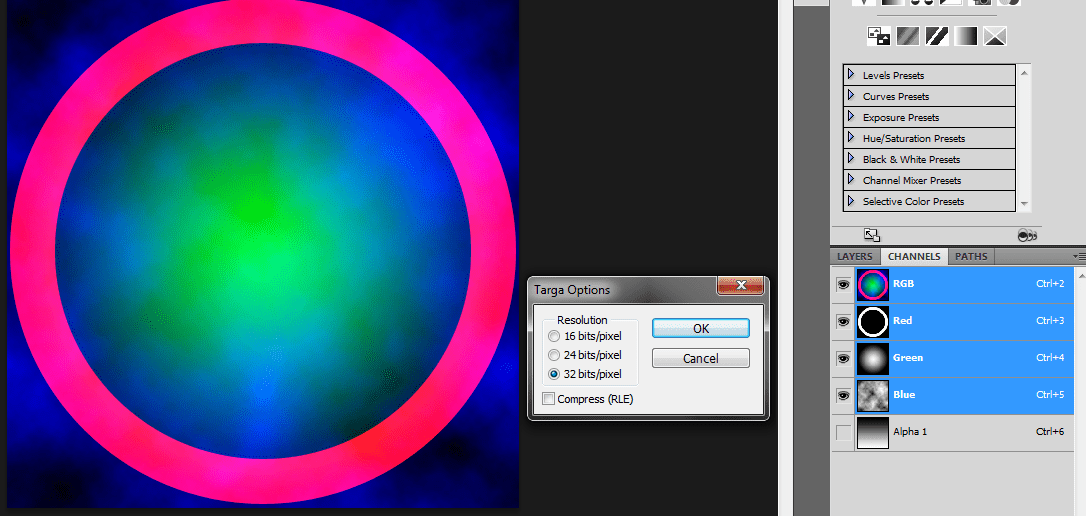This screenshot has width=1086, height=516.
Task: Click the Gradient Map adjustment icon
Action: 966,37
